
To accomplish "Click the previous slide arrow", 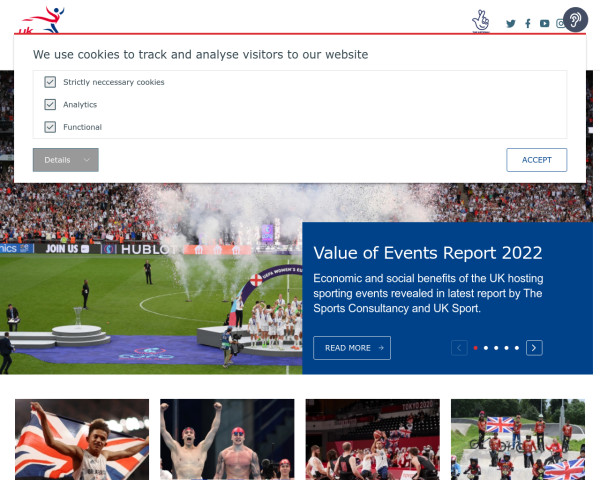I will tap(459, 348).
